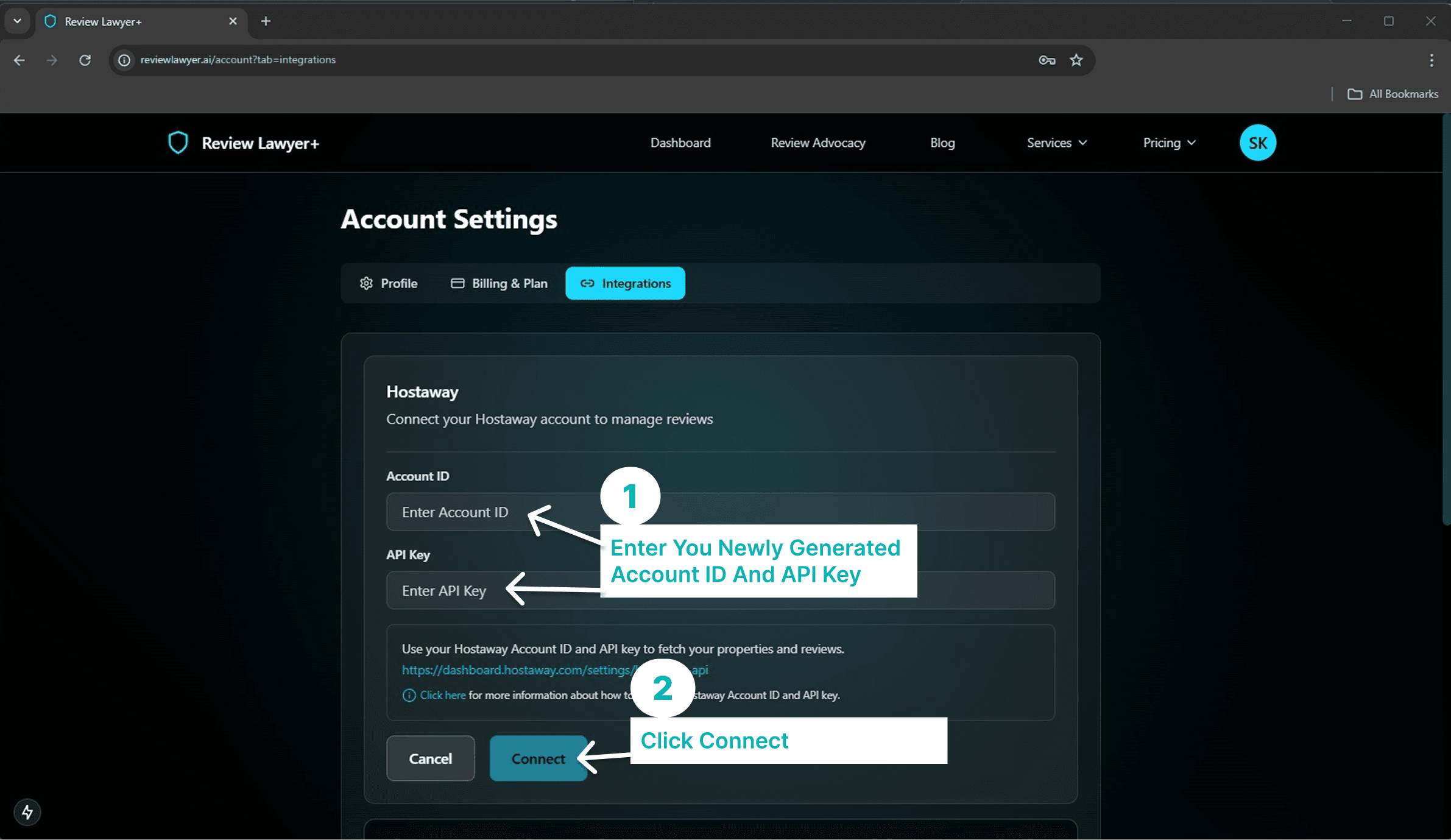This screenshot has width=1451, height=840.
Task: Click the browser forward arrow
Action: tap(52, 60)
